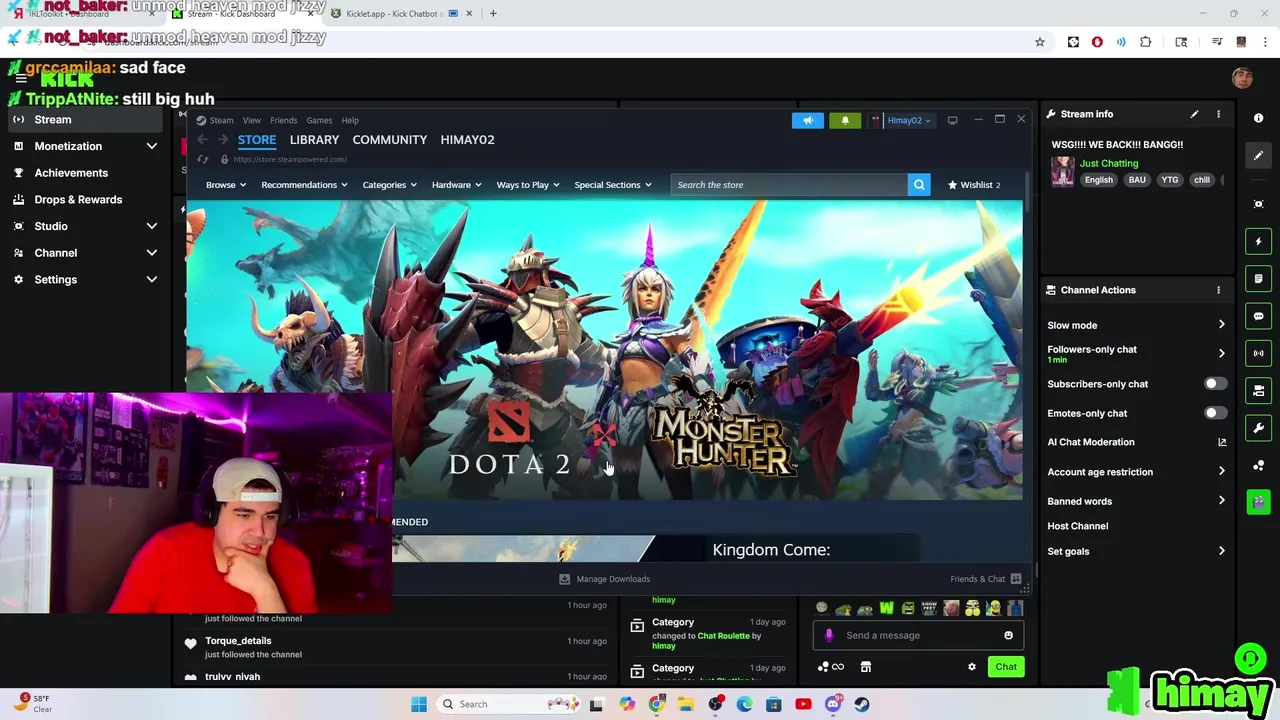Open Banned words arrow
1280x720 pixels.
1221,501
